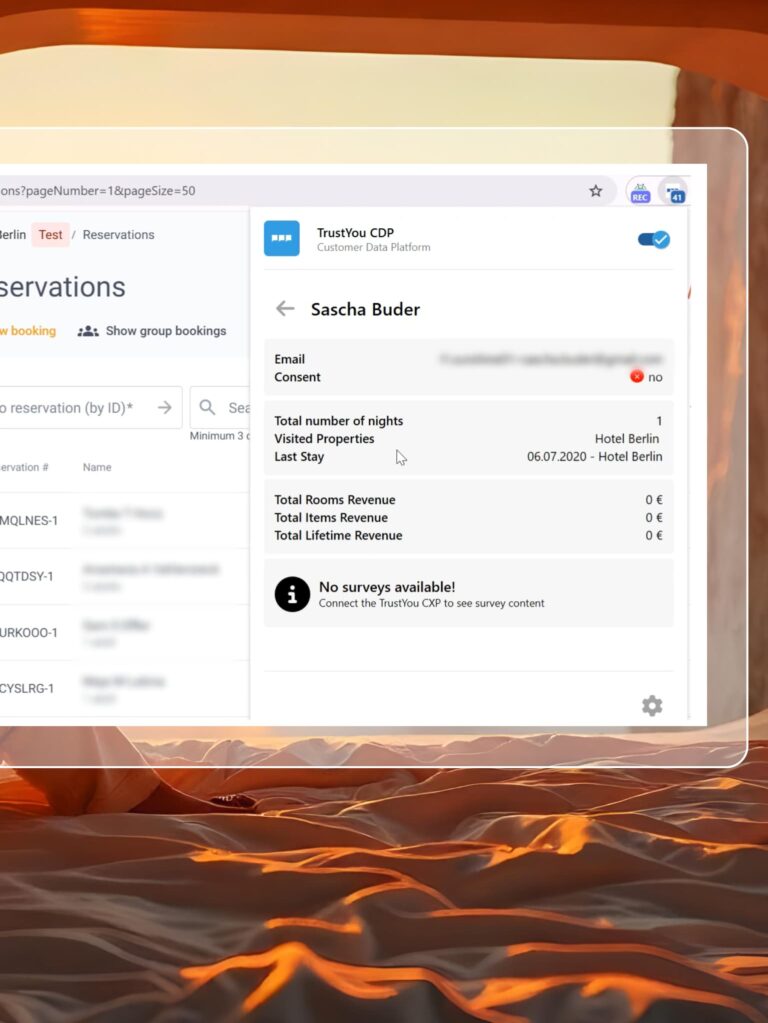Open Show group bookings
Image resolution: width=768 pixels, height=1023 pixels.
tap(152, 331)
